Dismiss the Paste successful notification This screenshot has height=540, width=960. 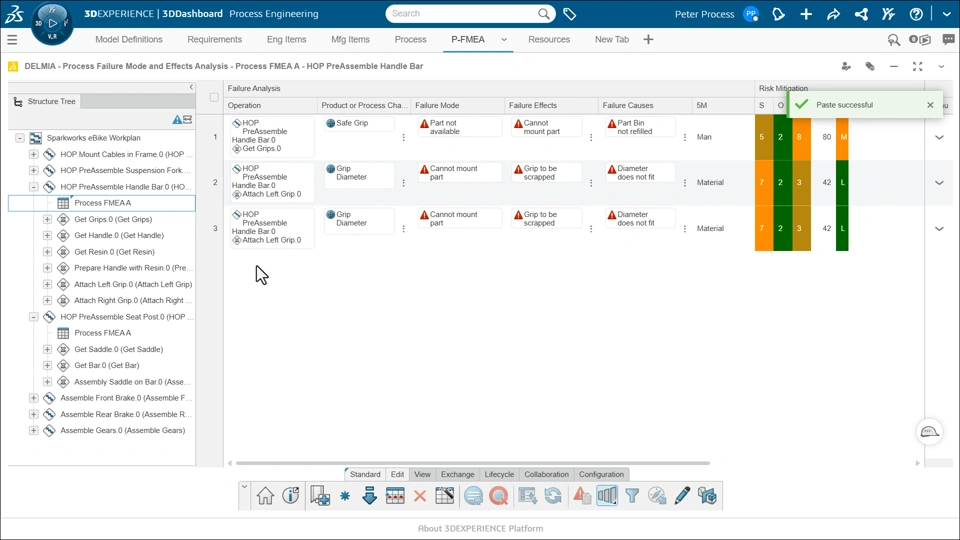pos(930,105)
